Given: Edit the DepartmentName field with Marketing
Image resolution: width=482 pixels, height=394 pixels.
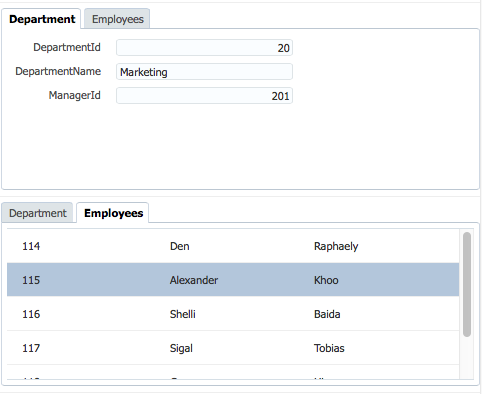Looking at the screenshot, I should point(204,72).
